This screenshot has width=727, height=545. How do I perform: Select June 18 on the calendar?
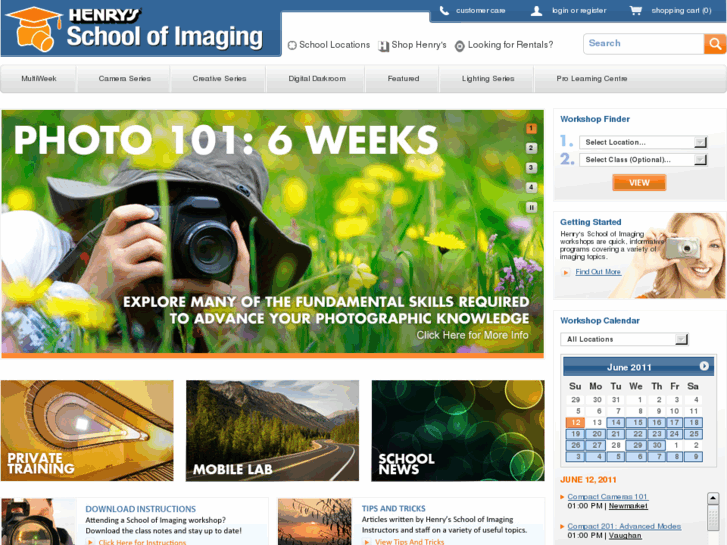(x=694, y=423)
